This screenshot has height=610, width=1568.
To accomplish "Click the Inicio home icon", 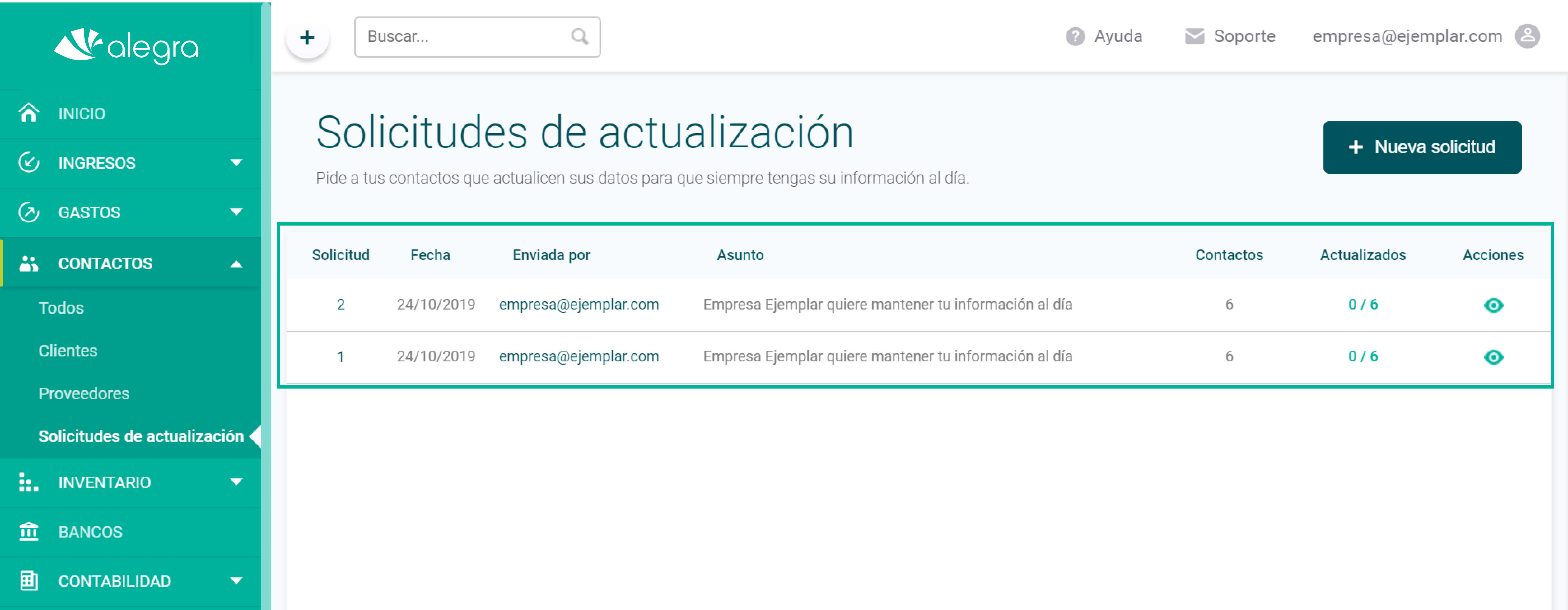I will (x=29, y=113).
